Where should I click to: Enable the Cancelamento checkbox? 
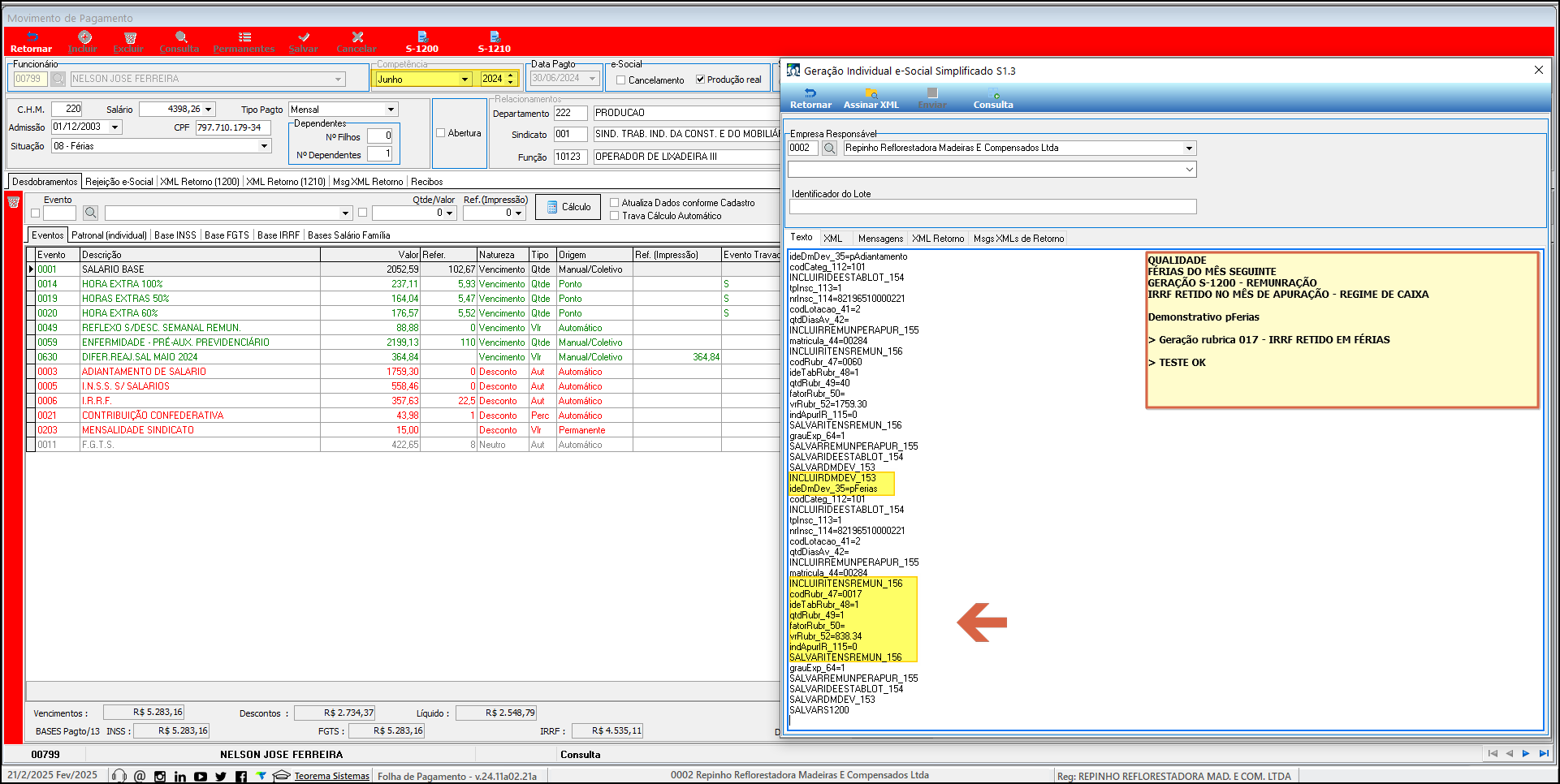click(620, 80)
